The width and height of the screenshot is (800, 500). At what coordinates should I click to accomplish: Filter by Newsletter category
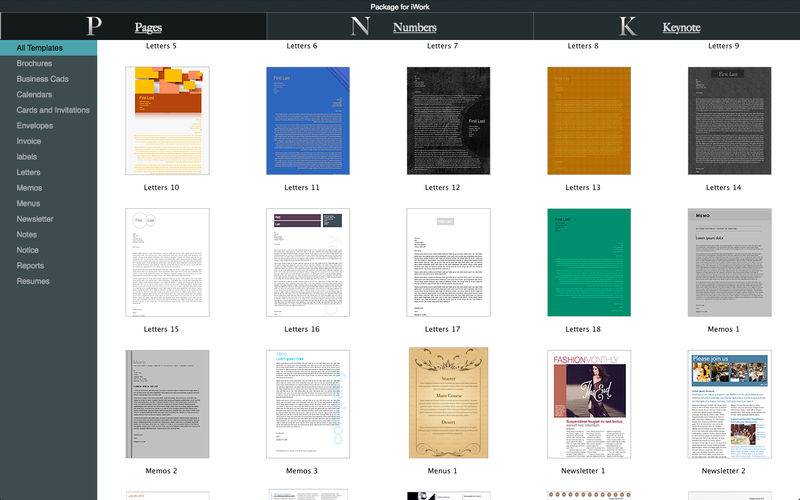[x=35, y=219]
